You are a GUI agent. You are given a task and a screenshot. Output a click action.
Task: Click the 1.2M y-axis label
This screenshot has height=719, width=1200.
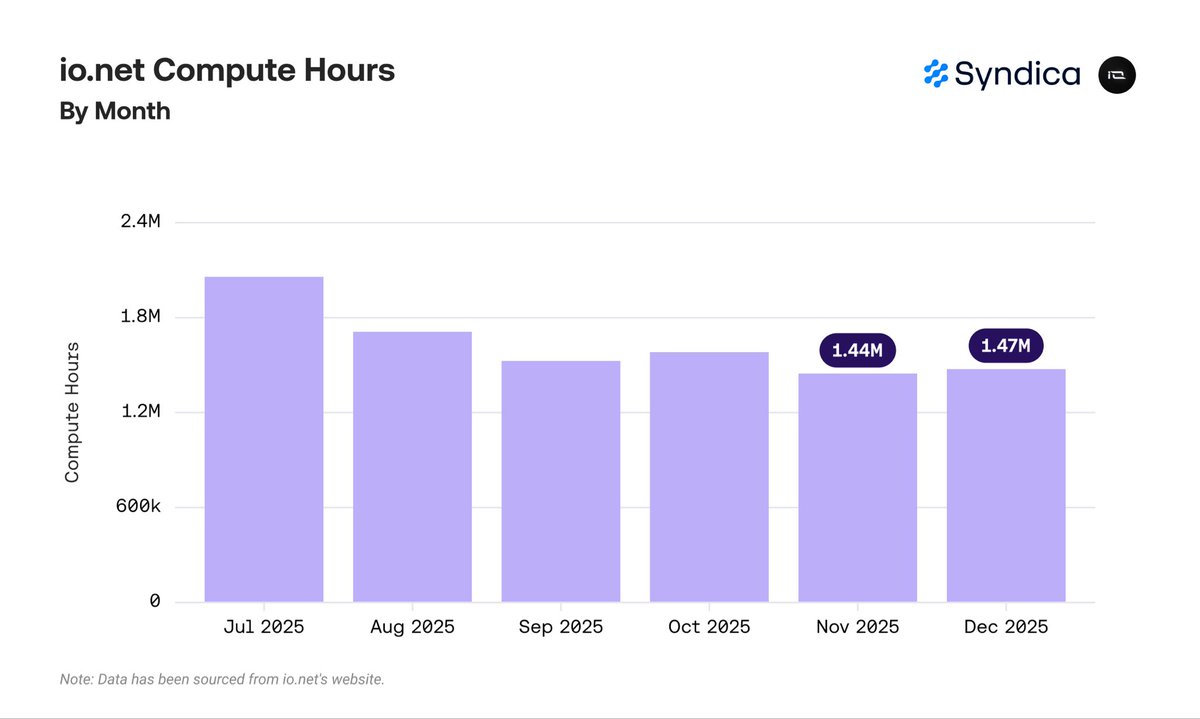click(x=140, y=411)
